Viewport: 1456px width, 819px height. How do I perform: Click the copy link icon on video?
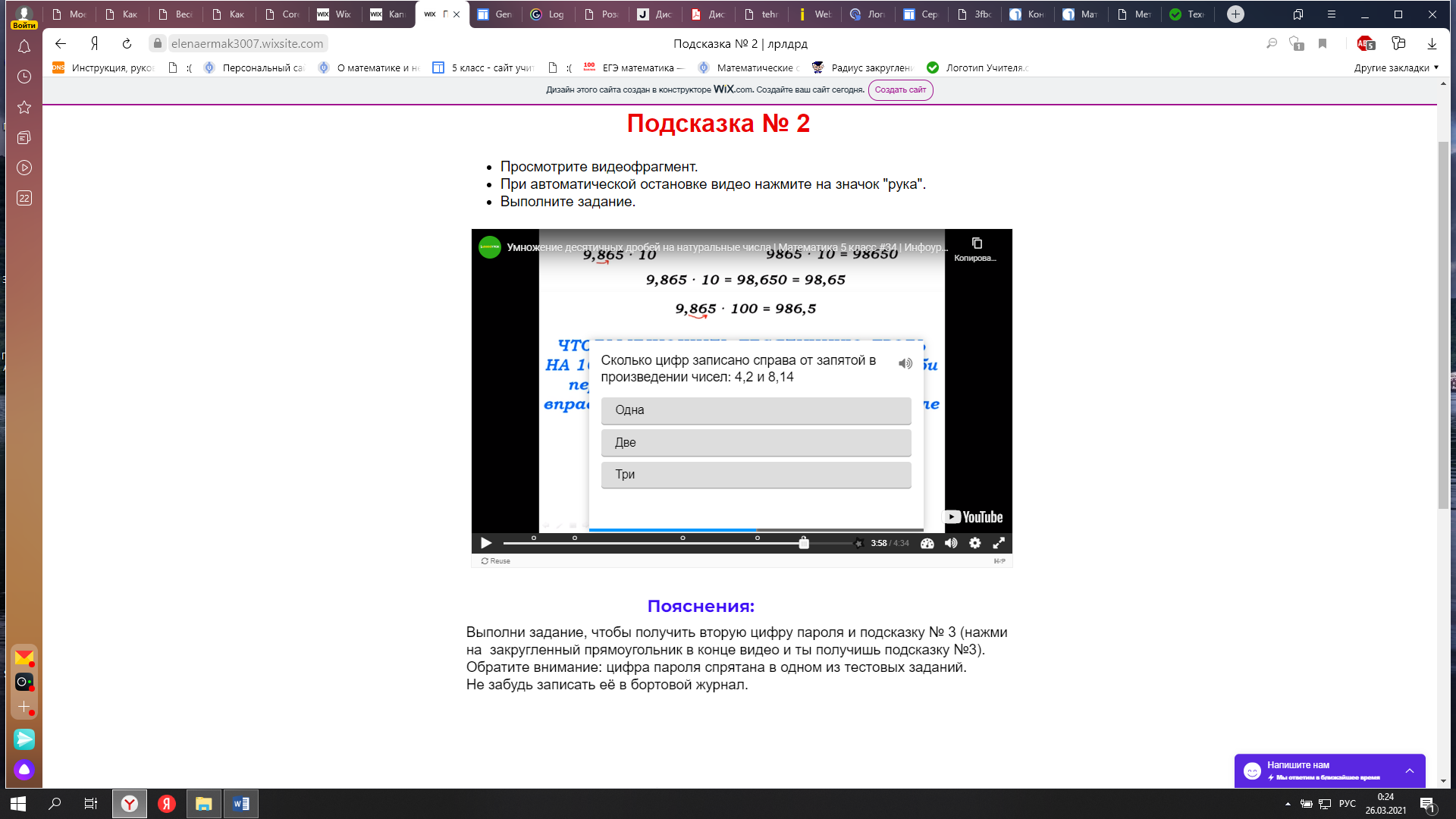[x=977, y=243]
